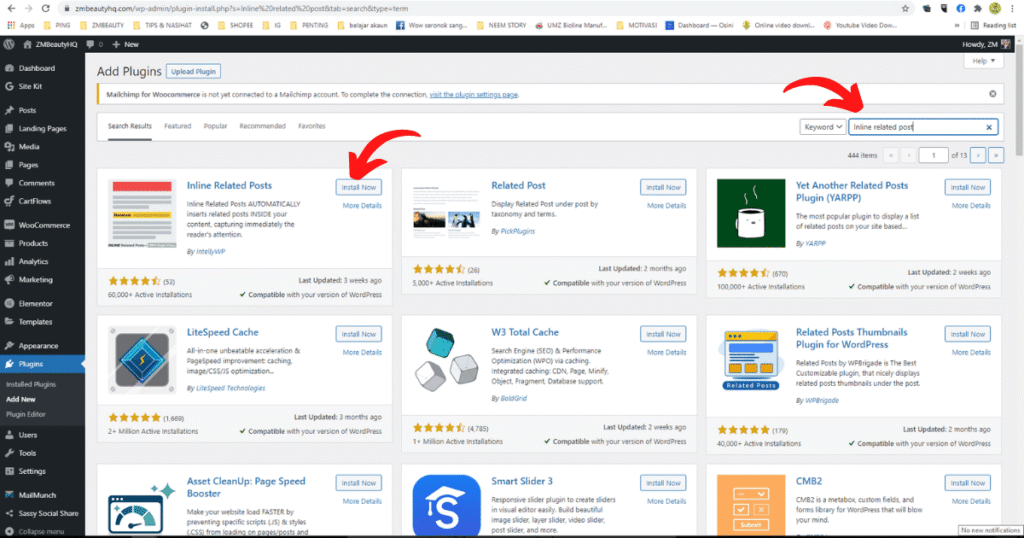This screenshot has width=1024, height=538.
Task: Expand the hidden bookmarks overflow chevron
Action: pos(957,25)
